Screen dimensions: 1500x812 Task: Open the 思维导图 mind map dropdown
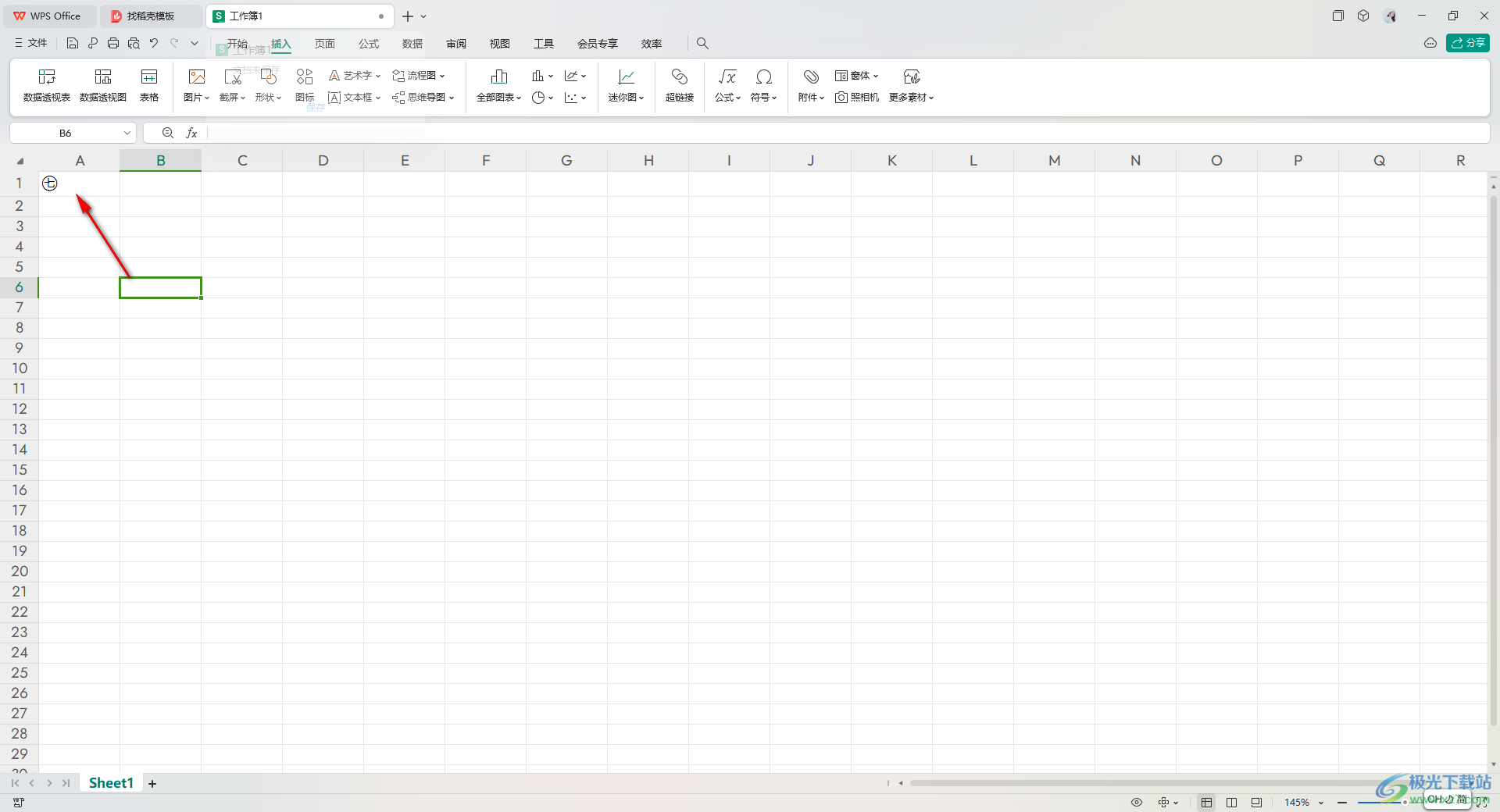423,98
